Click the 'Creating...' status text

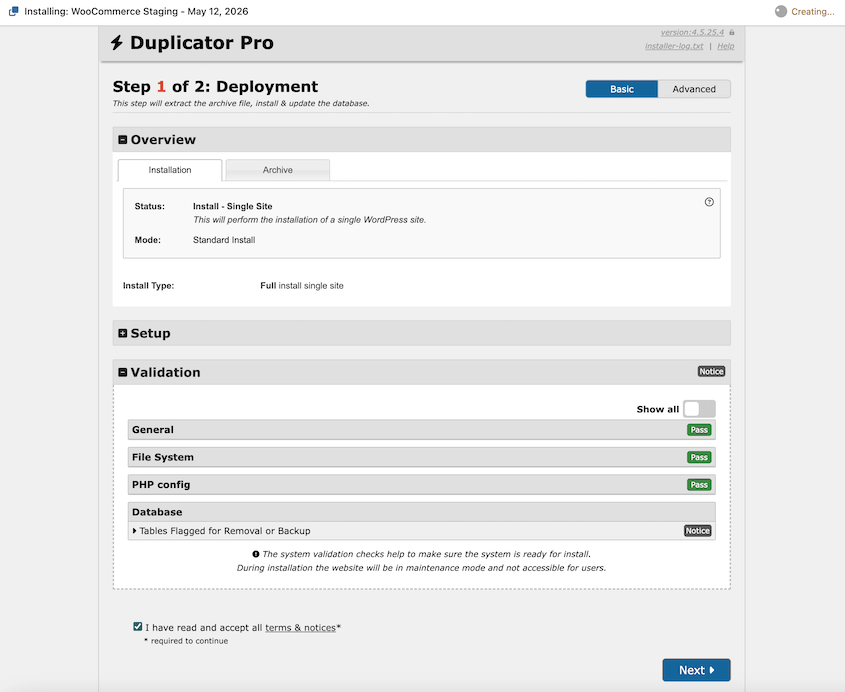(x=813, y=12)
